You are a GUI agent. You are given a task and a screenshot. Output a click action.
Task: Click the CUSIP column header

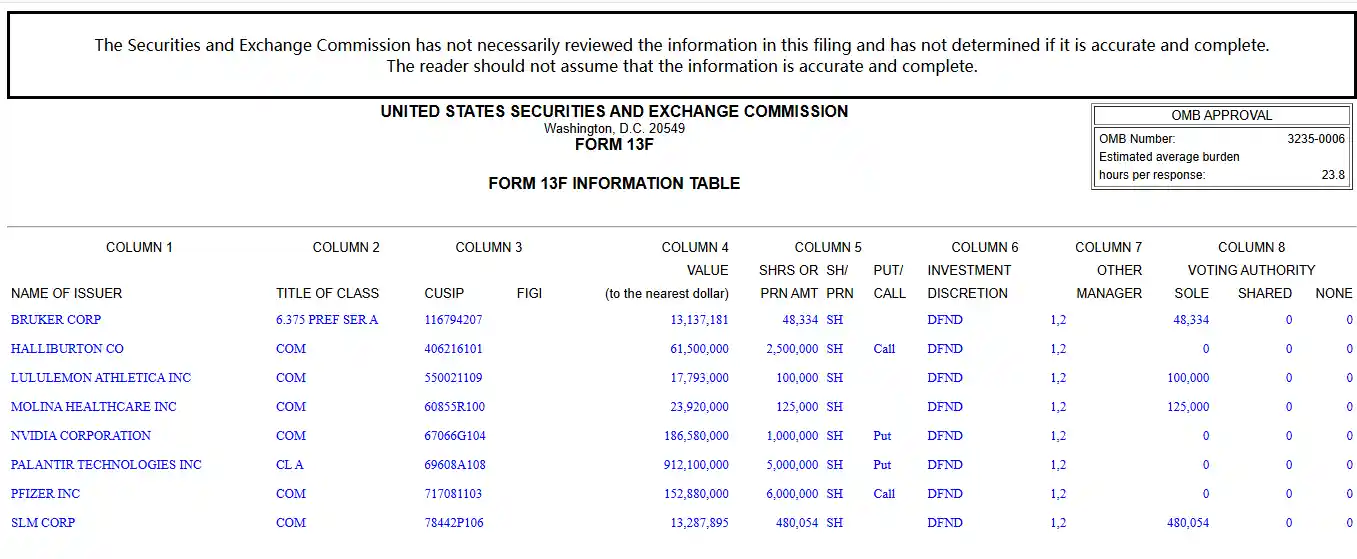point(444,294)
